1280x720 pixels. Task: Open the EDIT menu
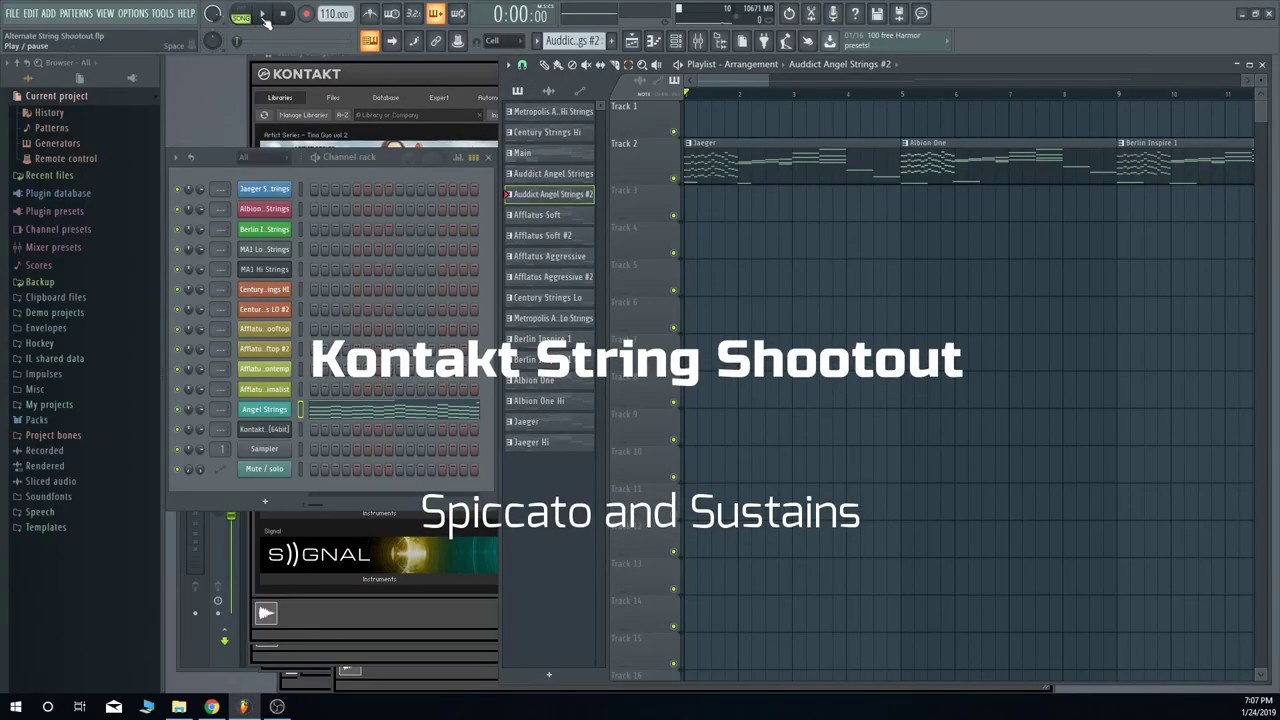(x=30, y=14)
